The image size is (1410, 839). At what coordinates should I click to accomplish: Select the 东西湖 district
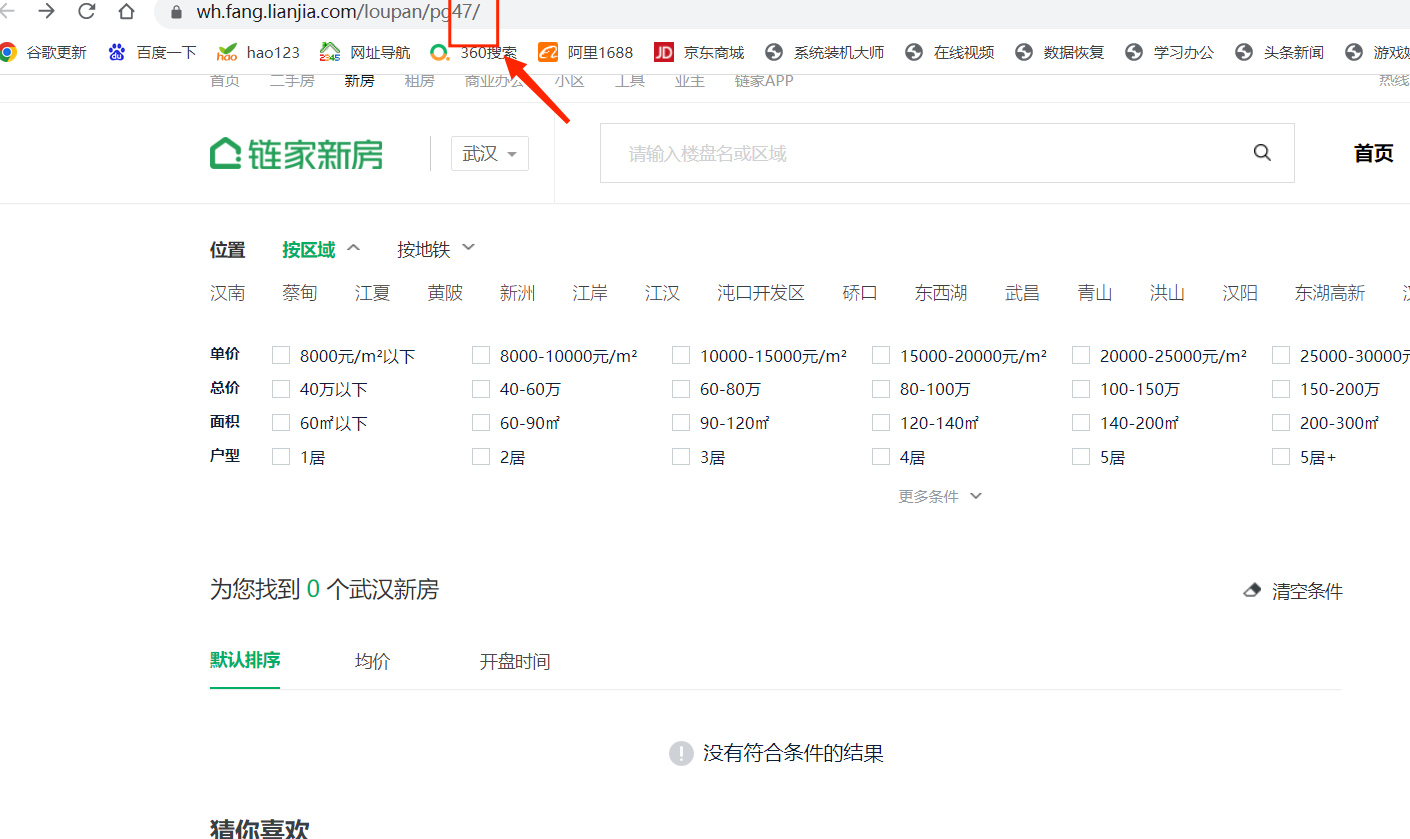(941, 293)
